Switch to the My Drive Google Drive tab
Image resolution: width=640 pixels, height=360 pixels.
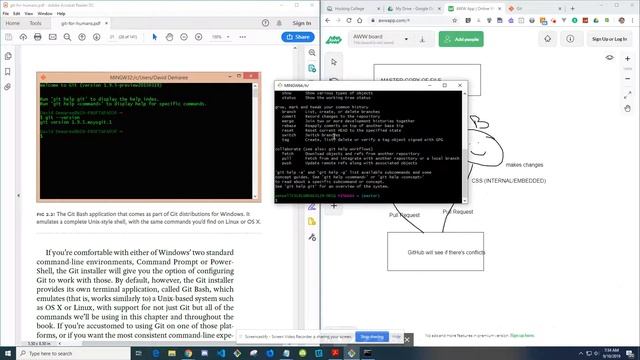[x=413, y=9]
